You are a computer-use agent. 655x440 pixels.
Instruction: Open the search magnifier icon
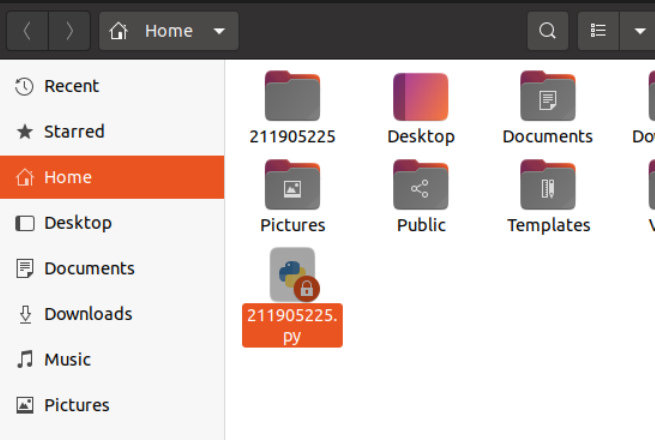tap(547, 31)
